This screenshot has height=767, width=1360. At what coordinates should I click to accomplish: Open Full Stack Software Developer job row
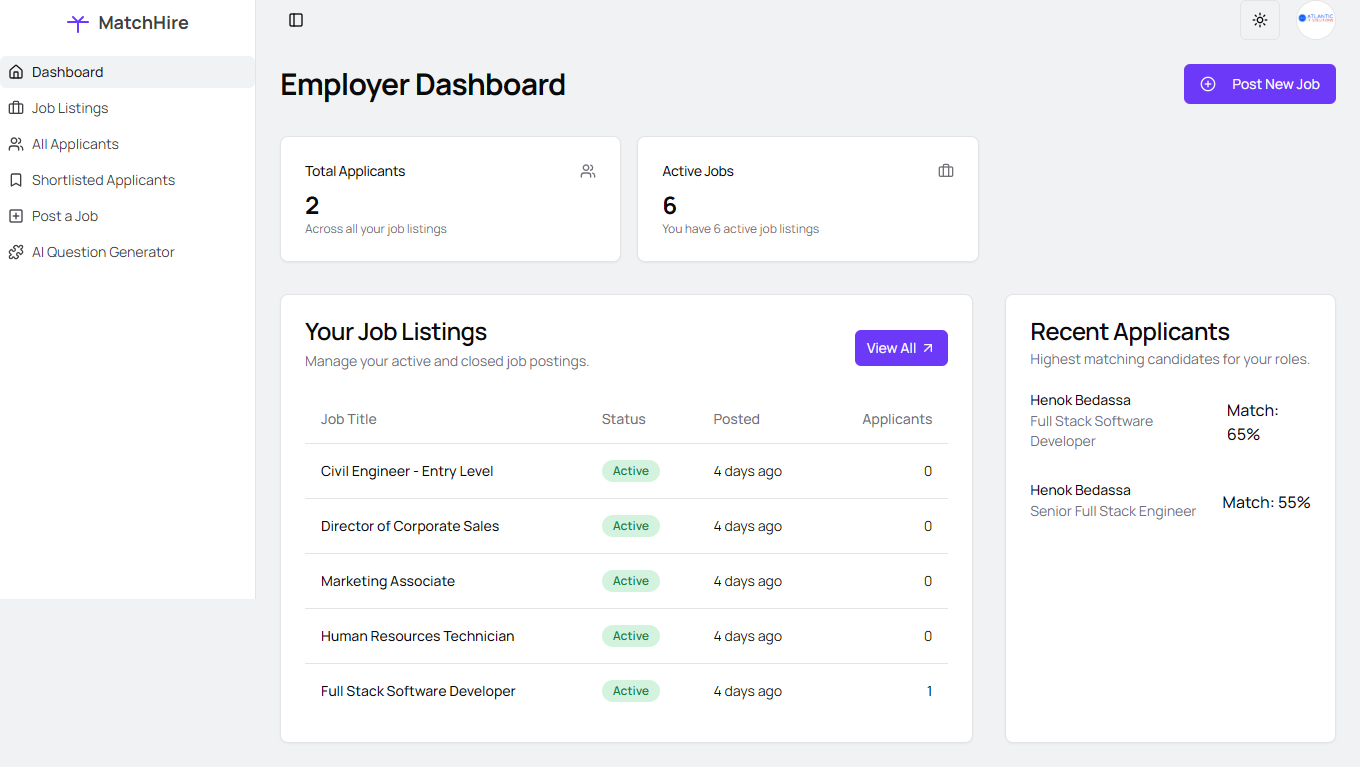point(626,691)
